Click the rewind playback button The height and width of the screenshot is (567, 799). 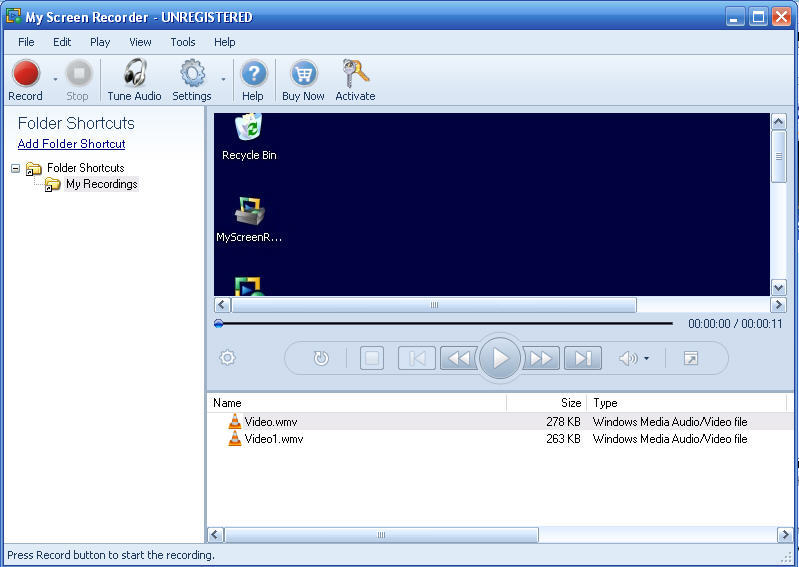[458, 358]
